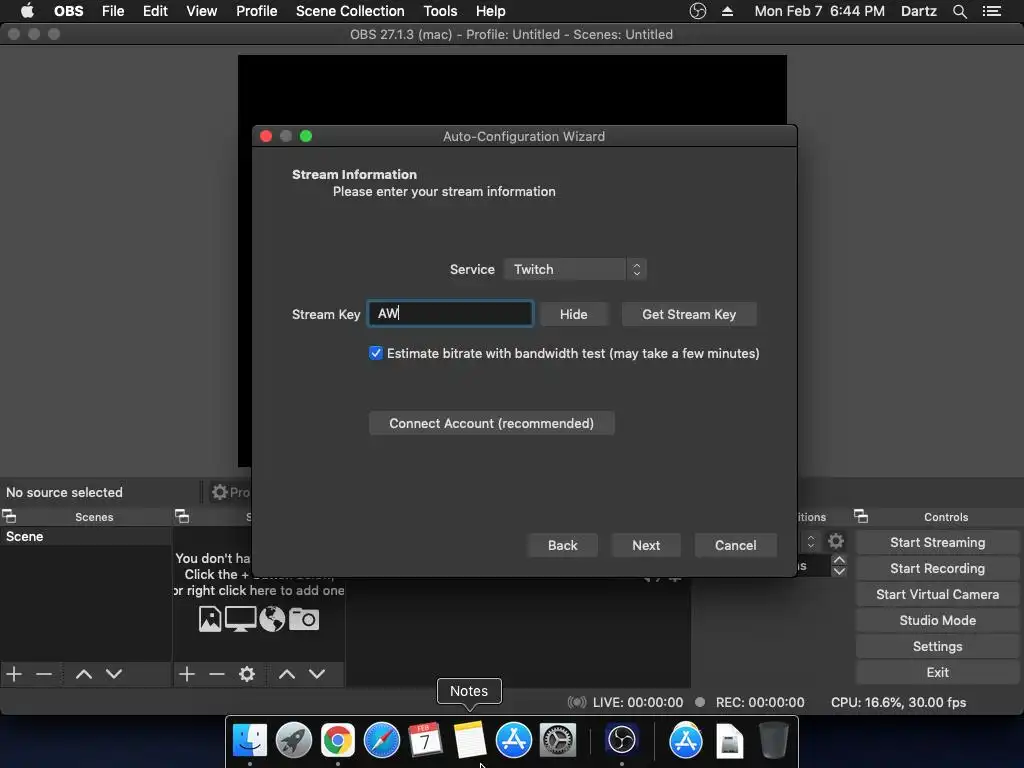Open the source Properties gear button
Screen dimensions: 1024x768
(230, 492)
